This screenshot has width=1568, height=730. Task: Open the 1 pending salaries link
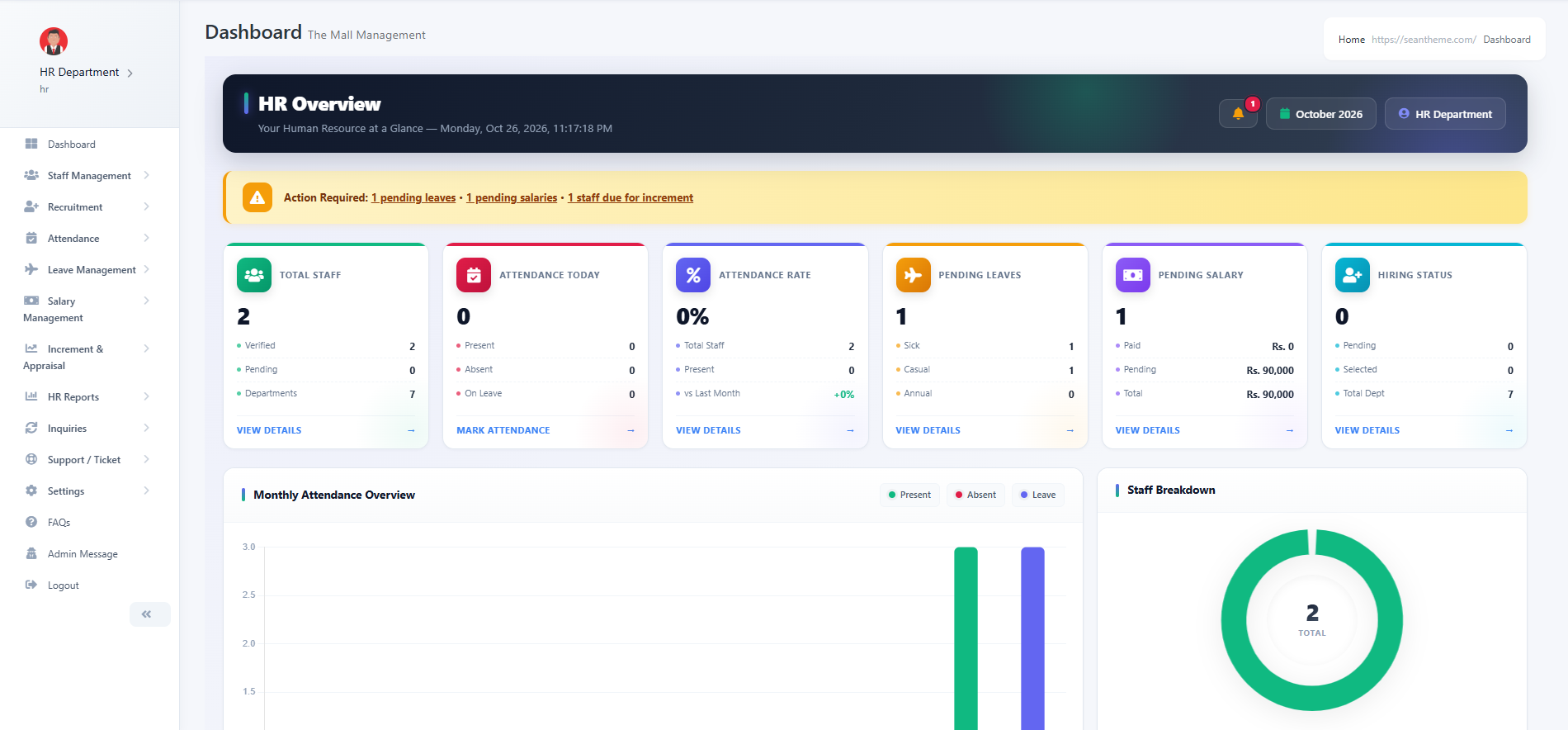(x=512, y=197)
